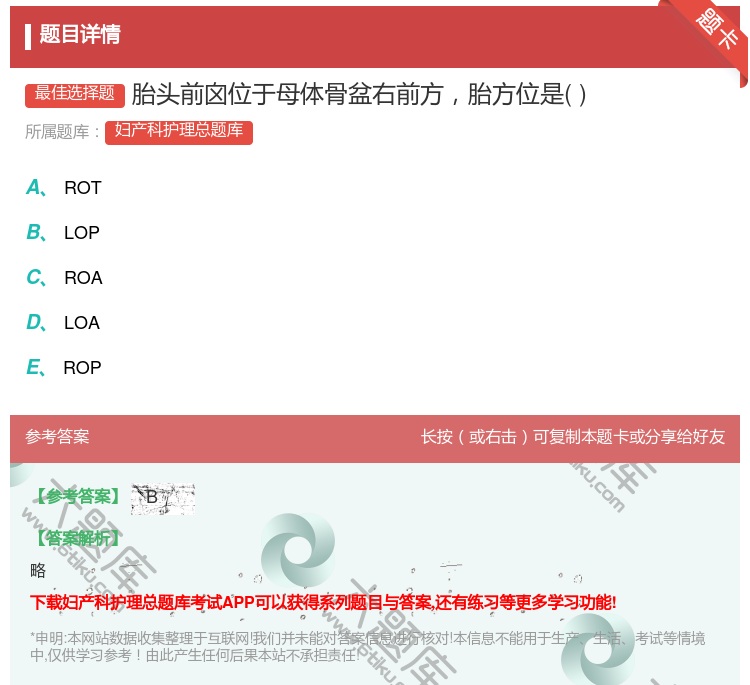Screen dimensions: 750x685
Task: Click the 题目详情 header title
Action: [80, 34]
